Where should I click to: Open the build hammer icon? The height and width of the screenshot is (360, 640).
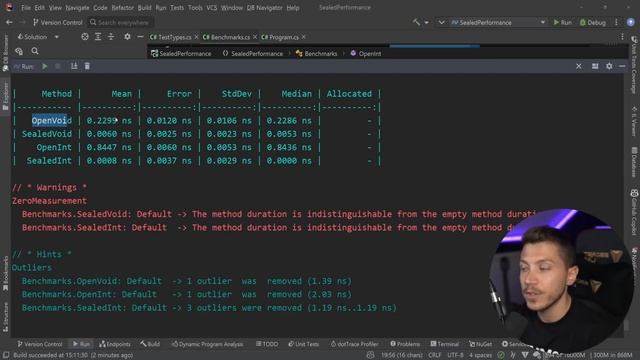tap(416, 22)
